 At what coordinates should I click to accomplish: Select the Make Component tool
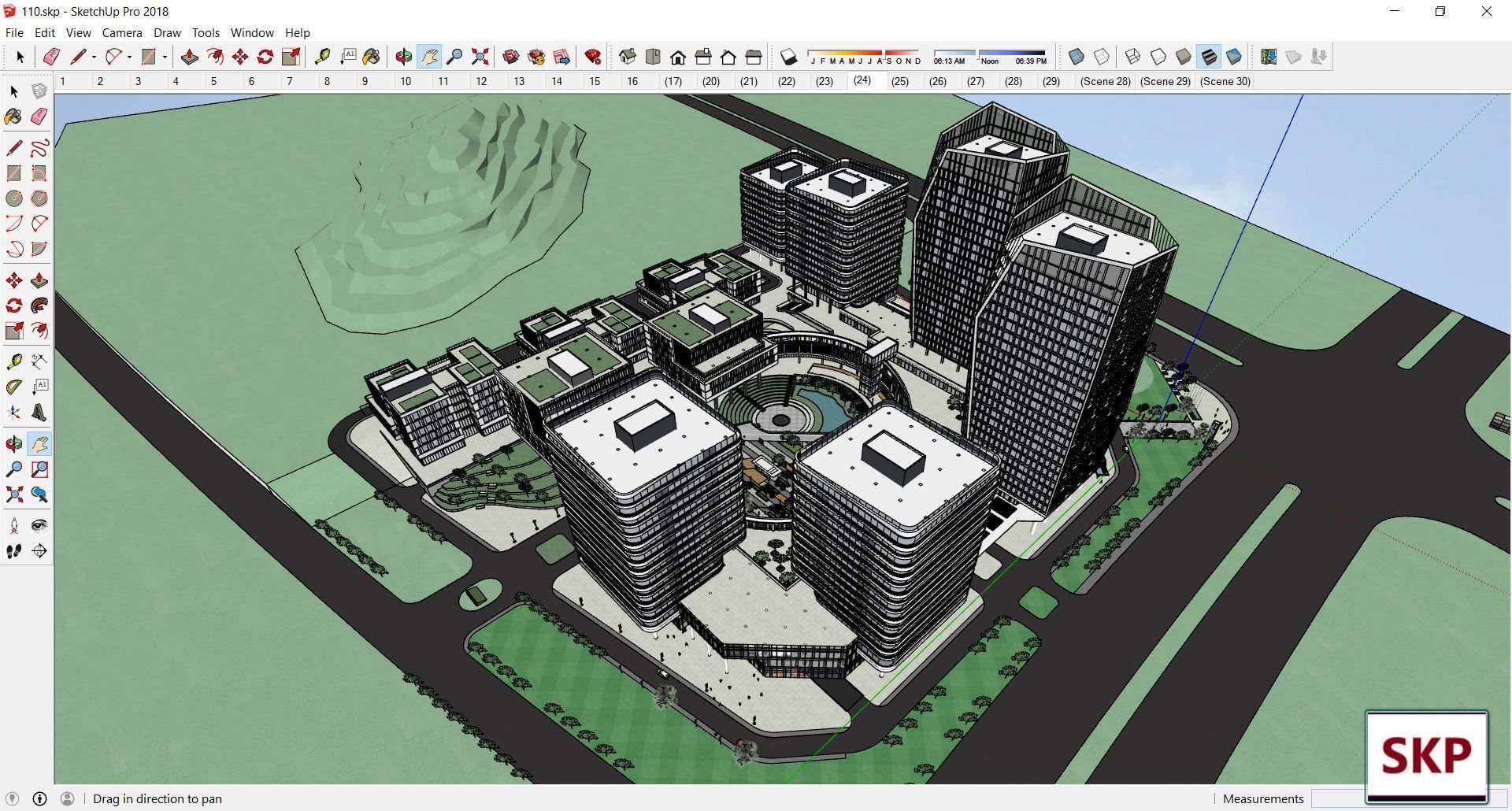[39, 91]
